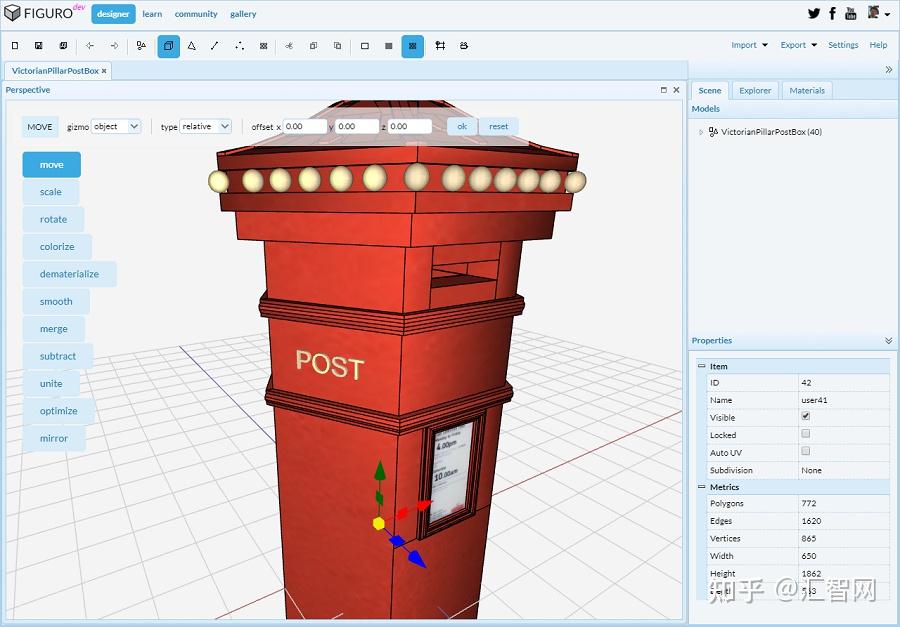
Task: Check the Auto UV checkbox
Action: pyautogui.click(x=806, y=452)
